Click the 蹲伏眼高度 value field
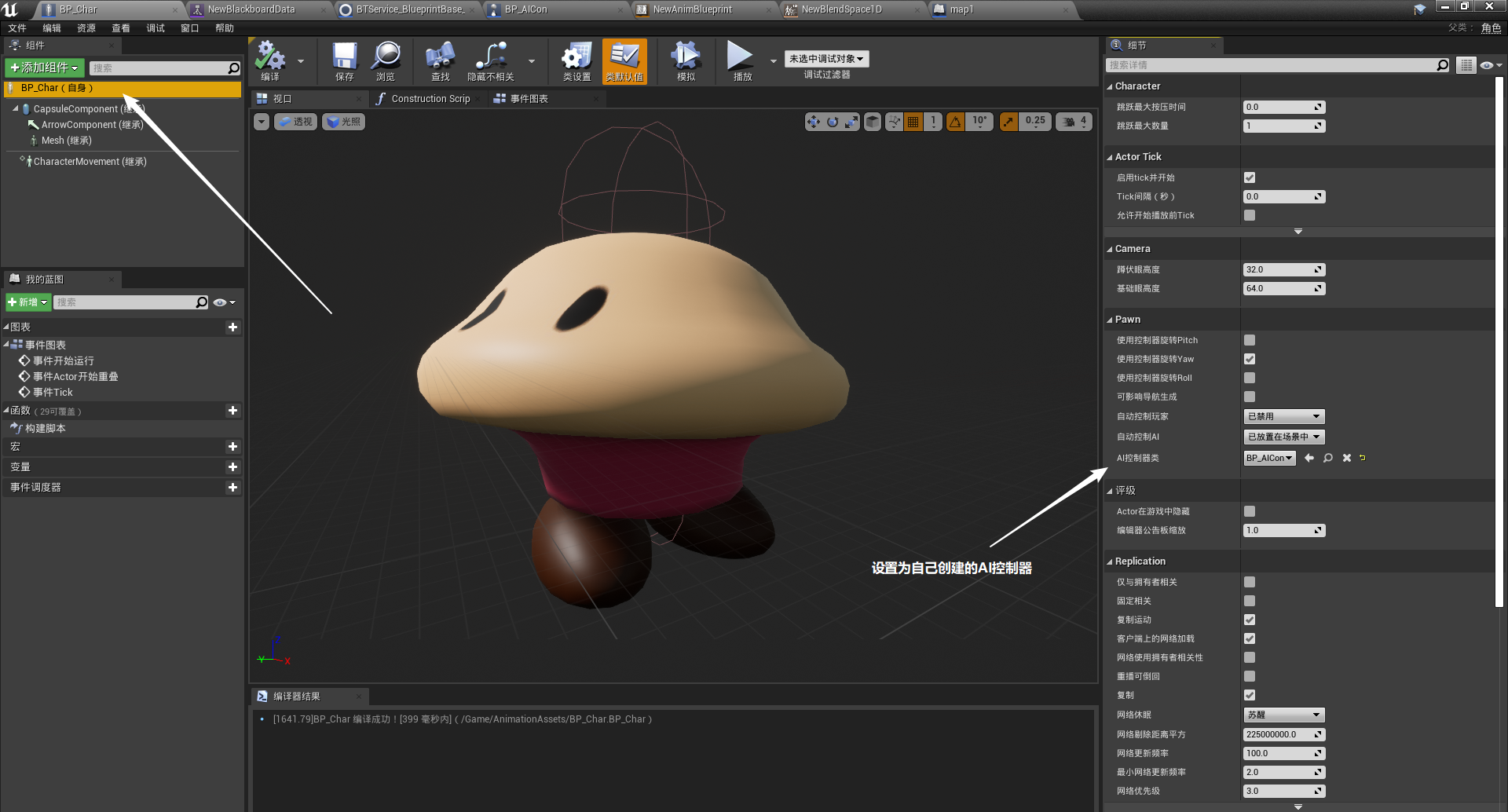The width and height of the screenshot is (1508, 812). 1284,269
